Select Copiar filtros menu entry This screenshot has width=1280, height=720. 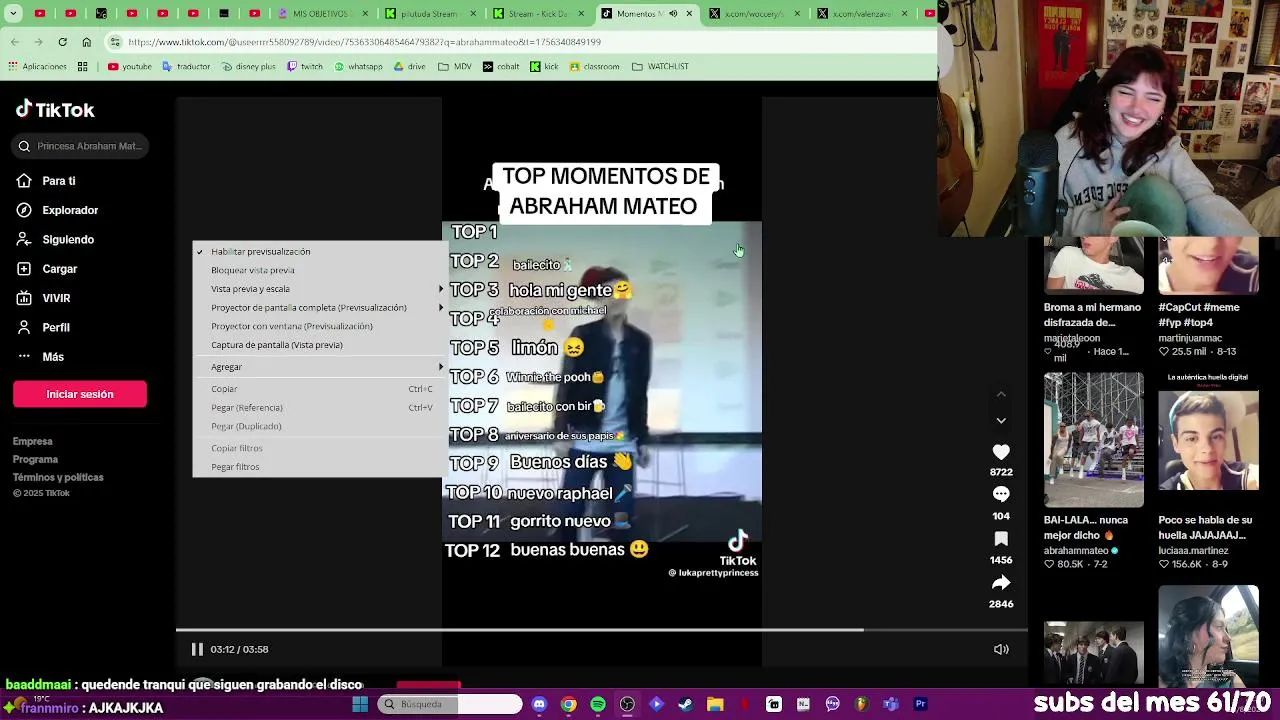point(318,448)
